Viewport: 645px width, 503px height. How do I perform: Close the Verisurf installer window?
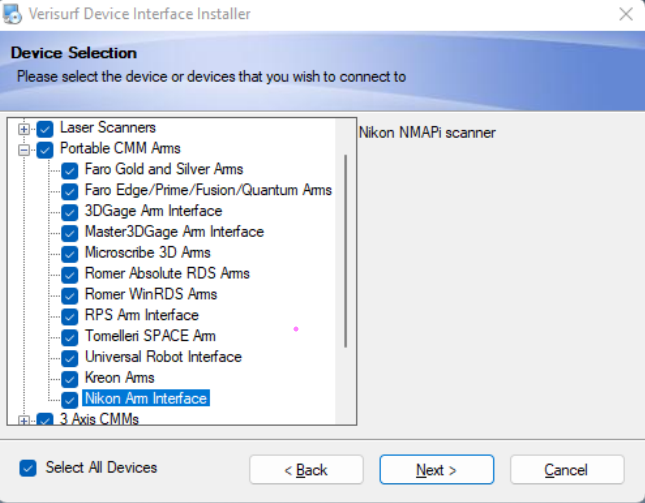[626, 14]
